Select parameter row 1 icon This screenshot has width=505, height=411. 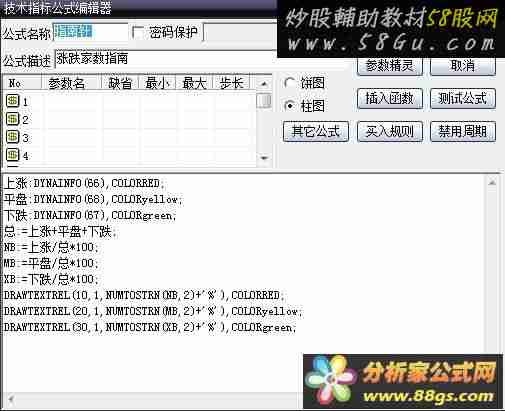point(13,101)
